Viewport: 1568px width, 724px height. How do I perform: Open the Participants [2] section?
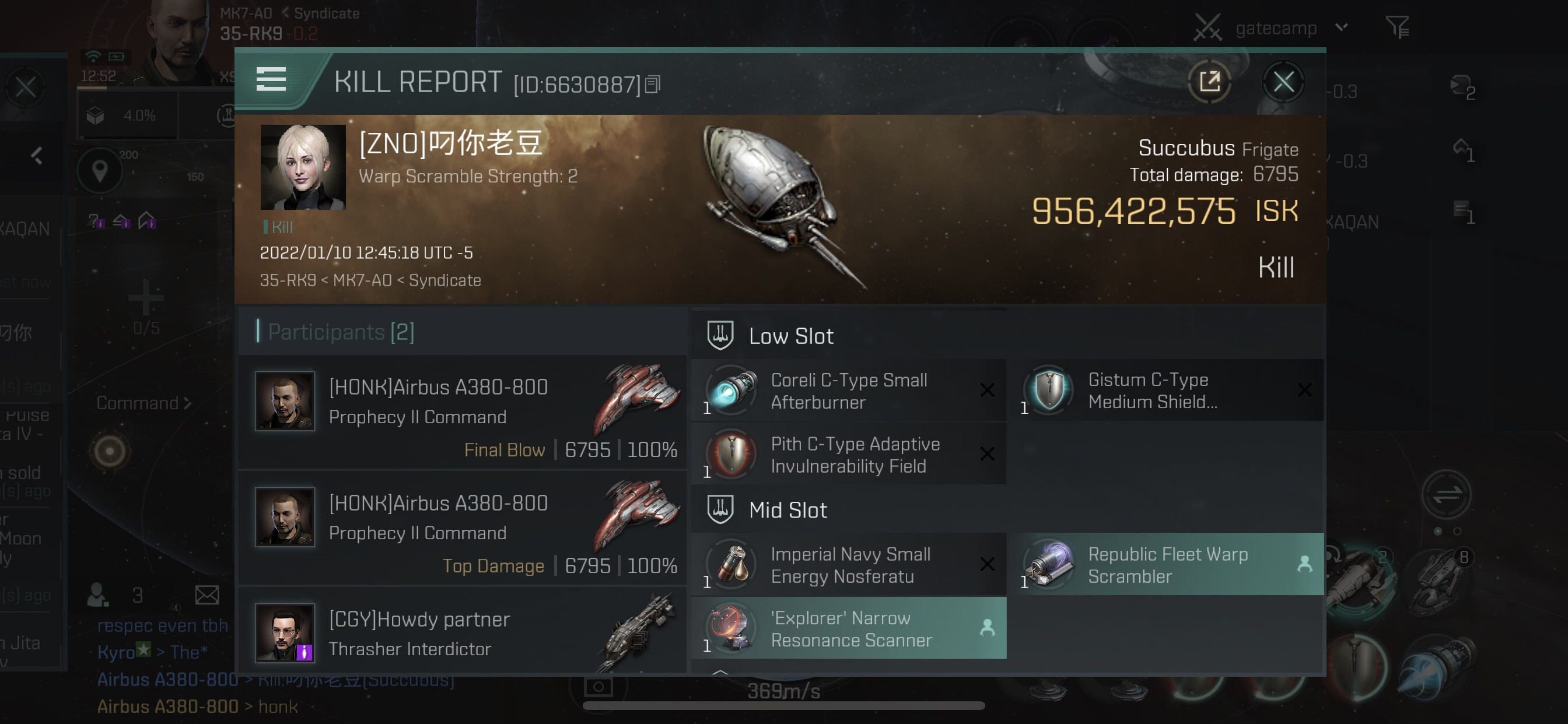coord(341,332)
